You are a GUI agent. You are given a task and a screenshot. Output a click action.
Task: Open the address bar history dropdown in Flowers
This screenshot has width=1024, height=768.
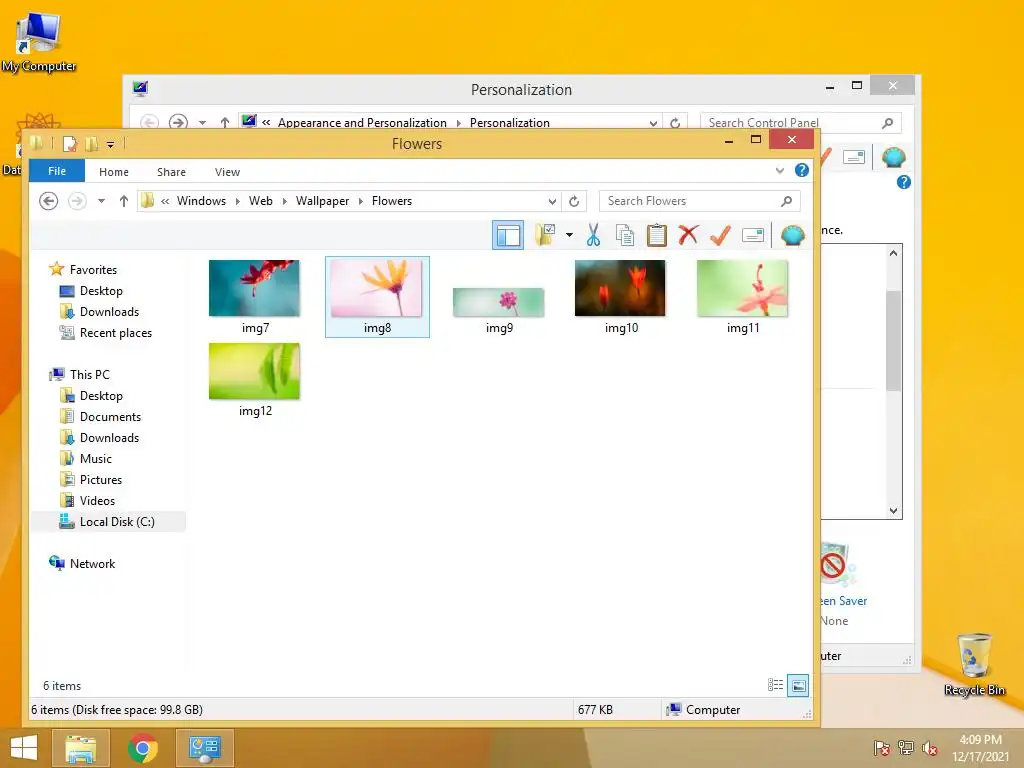click(552, 201)
